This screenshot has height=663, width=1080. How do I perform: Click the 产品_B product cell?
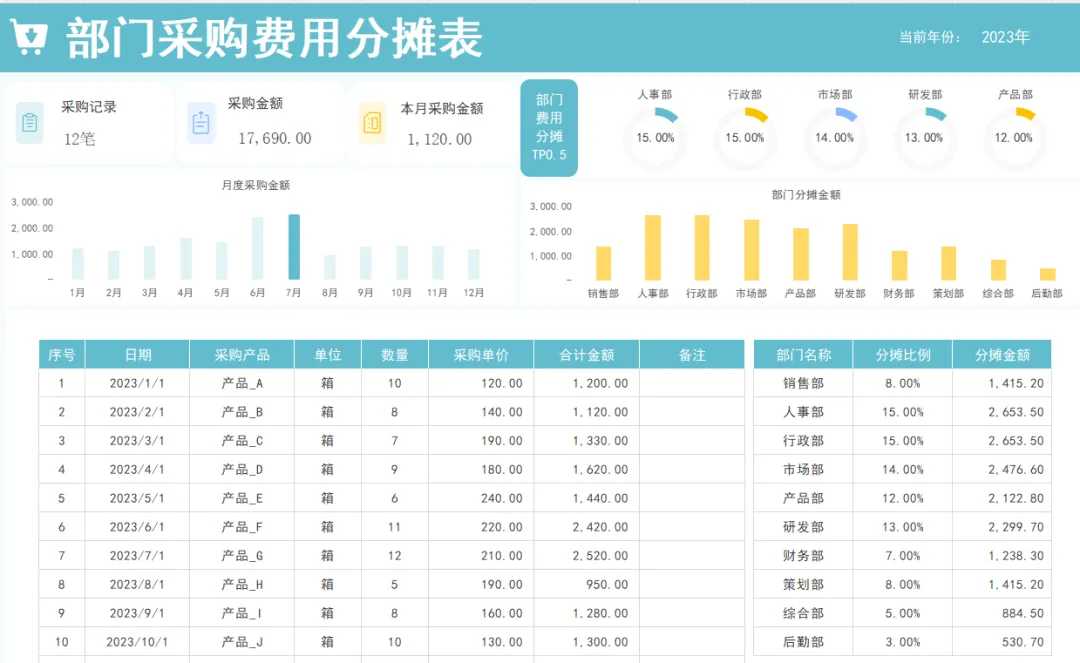(242, 412)
